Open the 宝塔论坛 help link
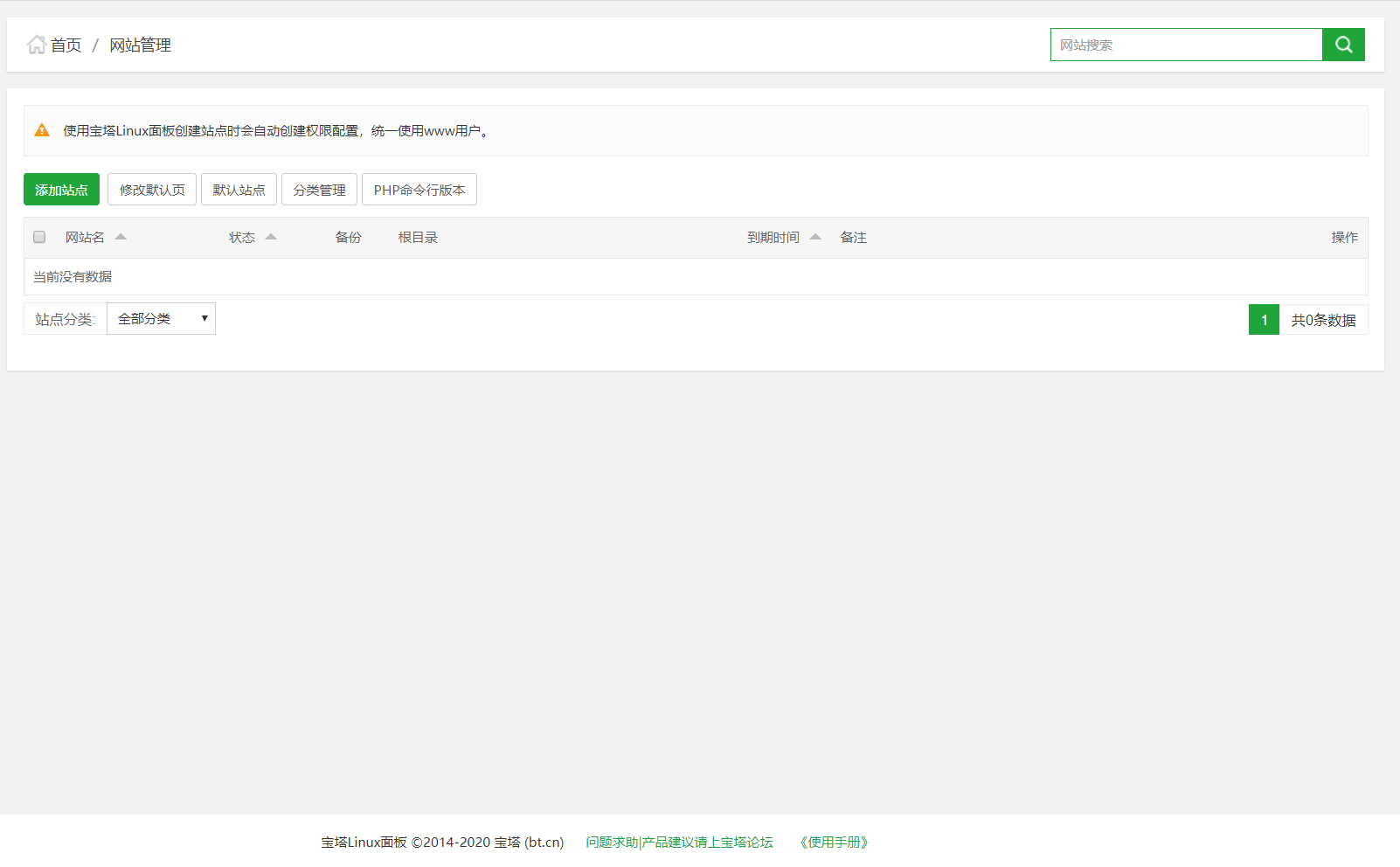Image resolution: width=1400 pixels, height=867 pixels. click(x=679, y=843)
